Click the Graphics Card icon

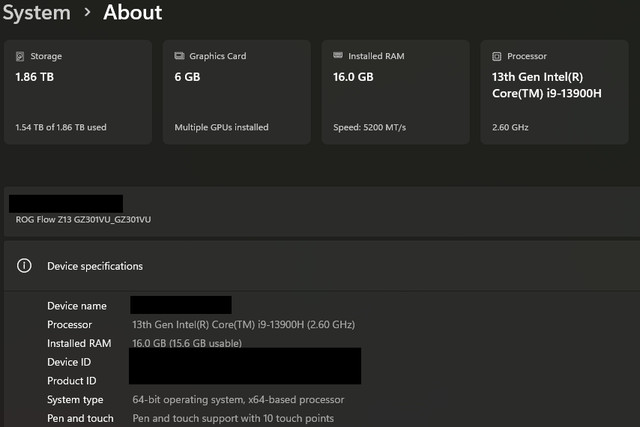179,56
